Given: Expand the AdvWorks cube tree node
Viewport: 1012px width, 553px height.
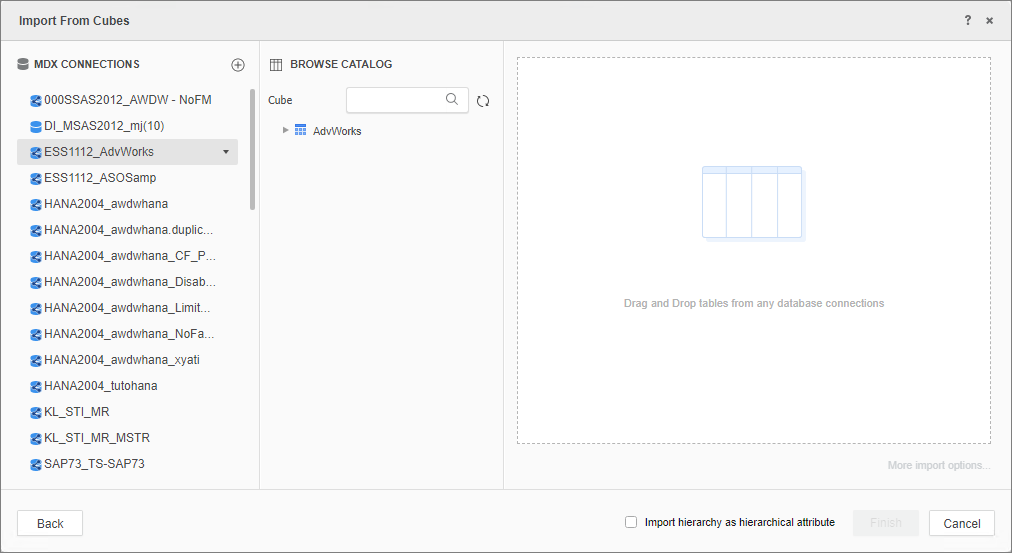Looking at the screenshot, I should click(286, 130).
